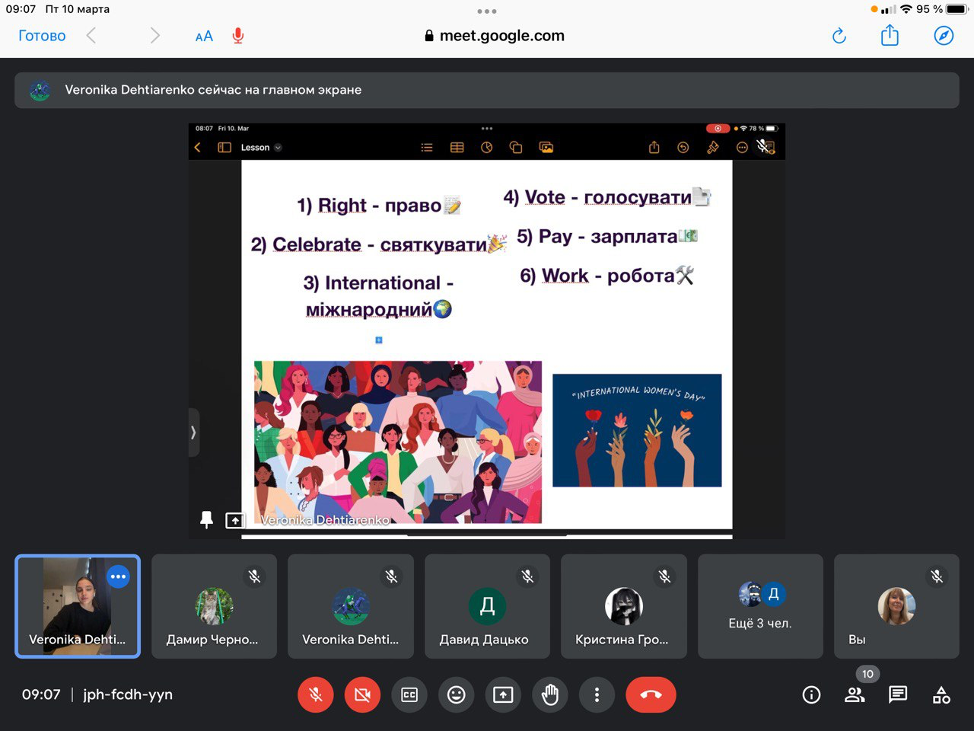Open options on Veronika's video tile
This screenshot has width=974, height=731.
(118, 577)
